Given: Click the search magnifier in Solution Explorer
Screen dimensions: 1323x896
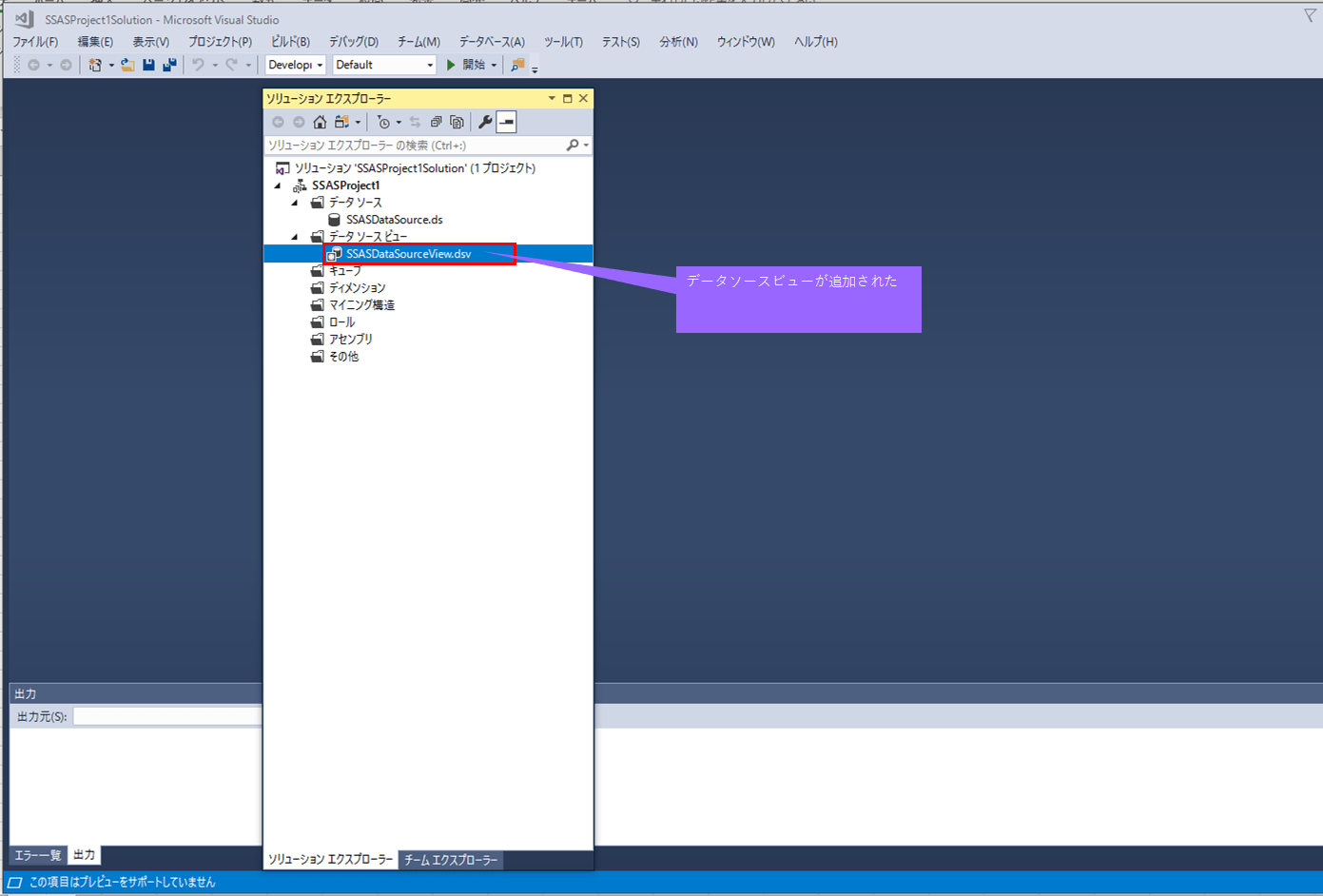Looking at the screenshot, I should point(573,146).
